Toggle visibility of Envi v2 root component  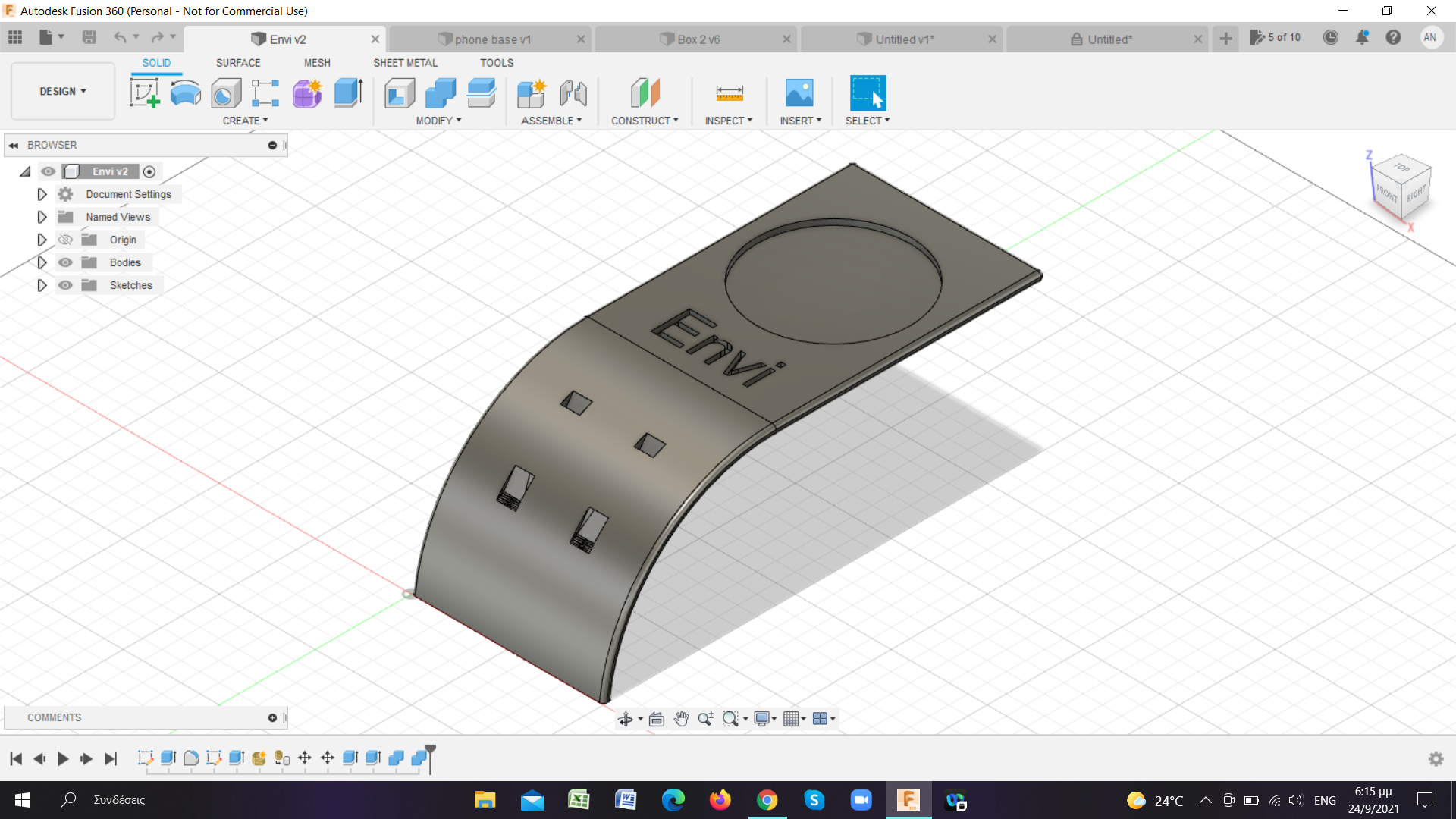(x=49, y=171)
